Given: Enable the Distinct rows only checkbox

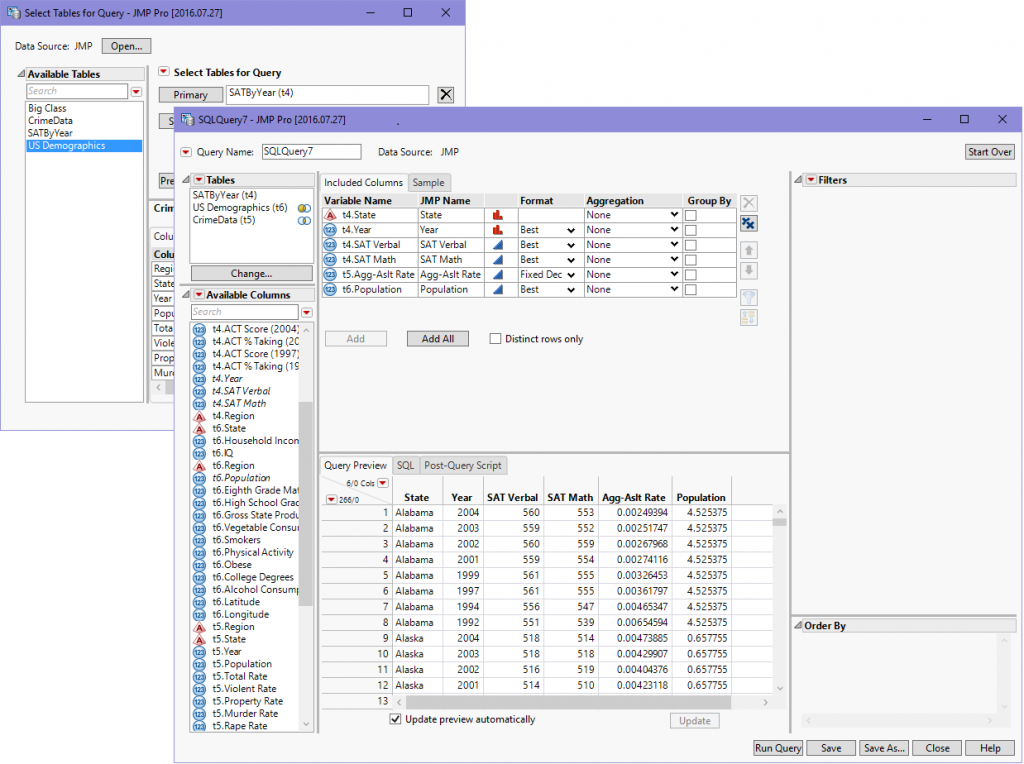Looking at the screenshot, I should [495, 339].
